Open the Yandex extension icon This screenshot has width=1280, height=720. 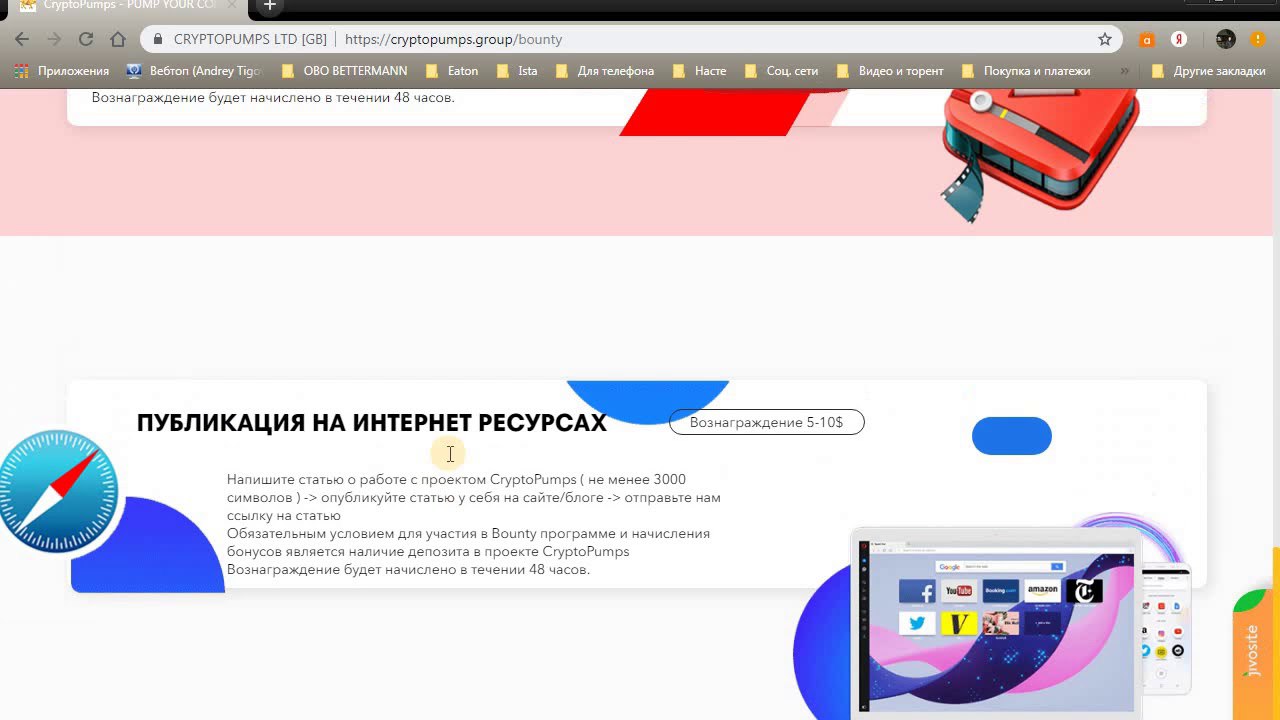pyautogui.click(x=1180, y=40)
